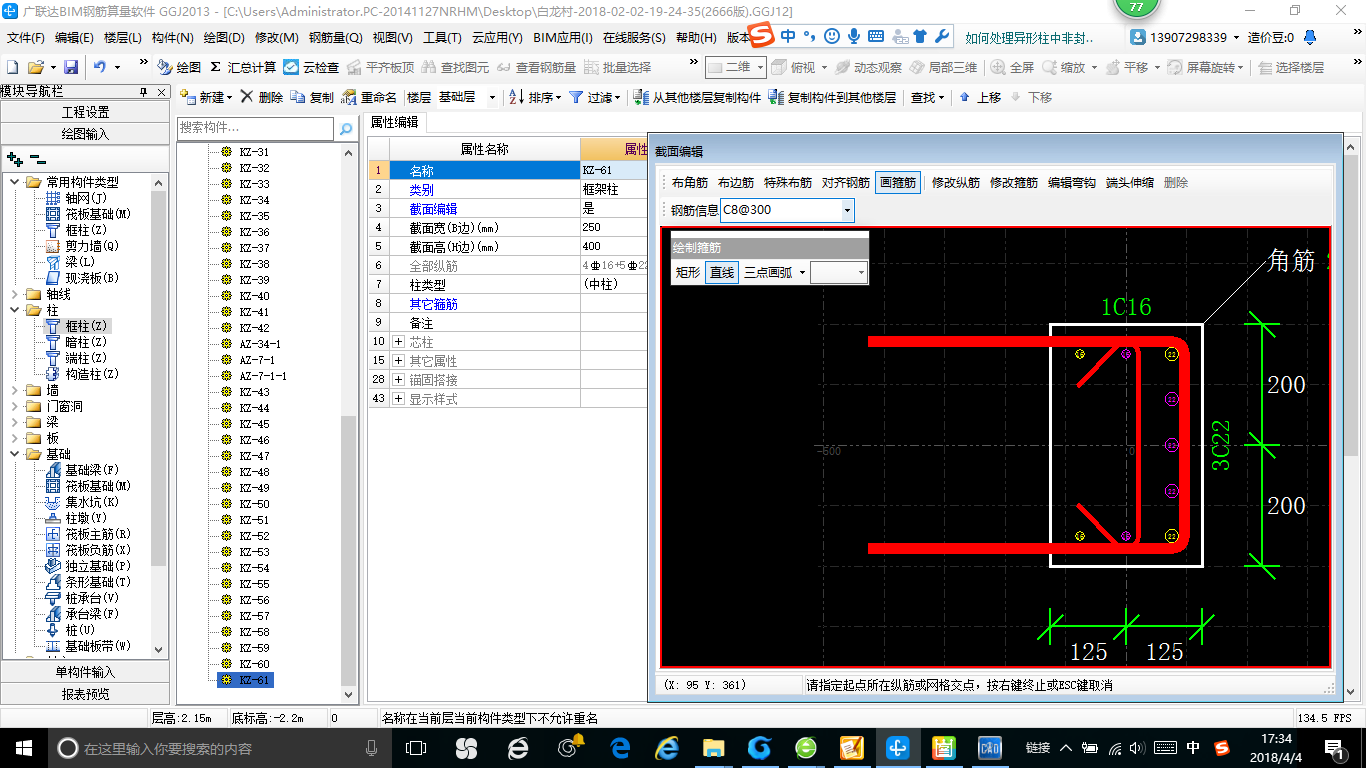The height and width of the screenshot is (768, 1366).
Task: Select 剪力墙(Q) tree item
Action: tap(82, 246)
